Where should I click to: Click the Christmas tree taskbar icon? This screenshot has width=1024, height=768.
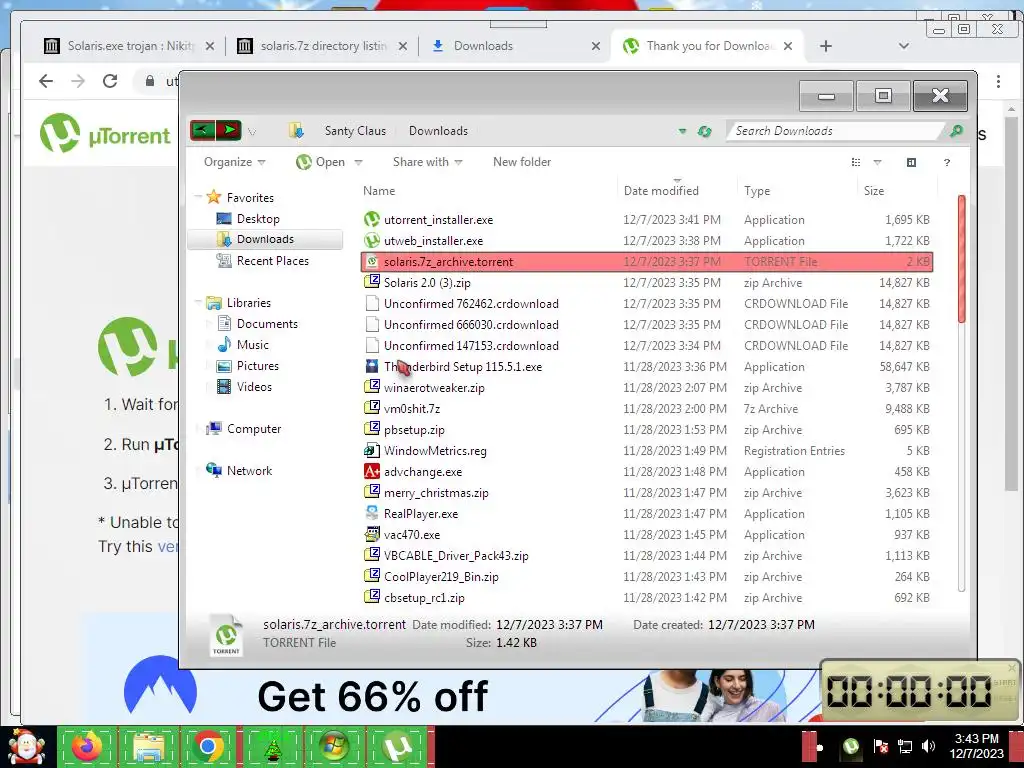click(x=272, y=746)
